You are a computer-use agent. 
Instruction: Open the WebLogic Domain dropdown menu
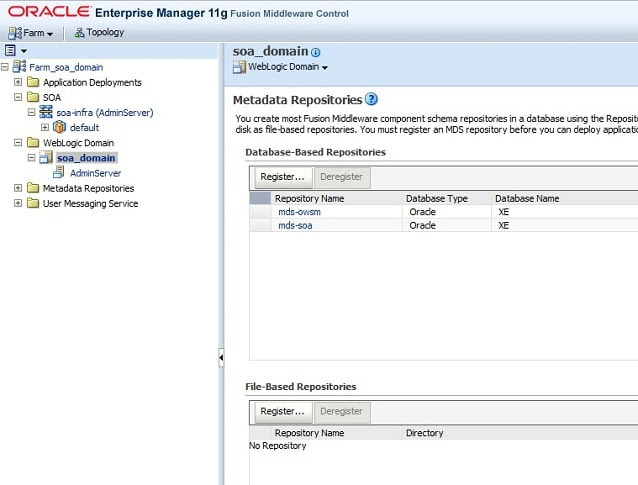point(288,67)
